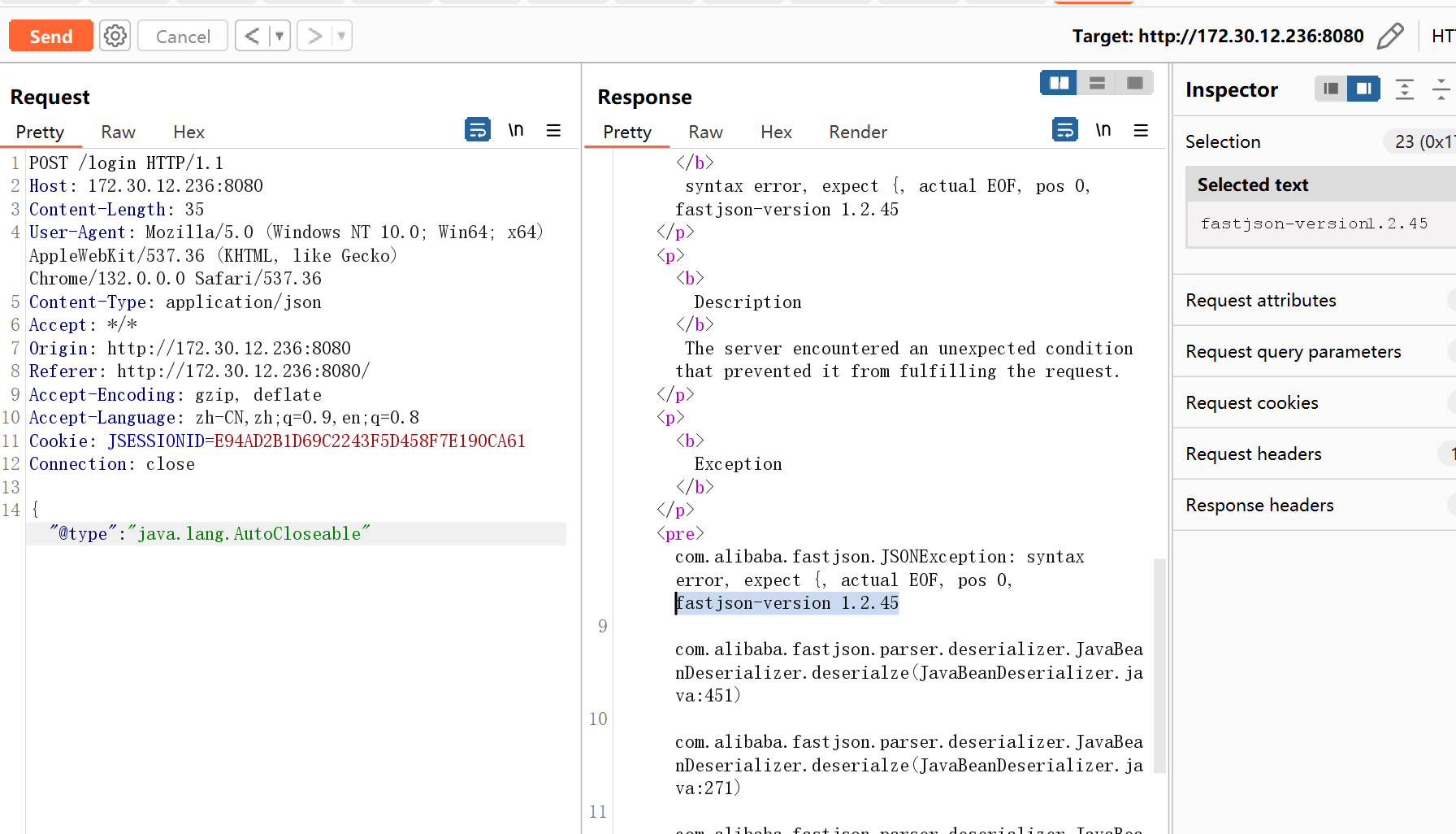The height and width of the screenshot is (834, 1456).
Task: Toggle word wrap in Request pane
Action: (x=477, y=129)
